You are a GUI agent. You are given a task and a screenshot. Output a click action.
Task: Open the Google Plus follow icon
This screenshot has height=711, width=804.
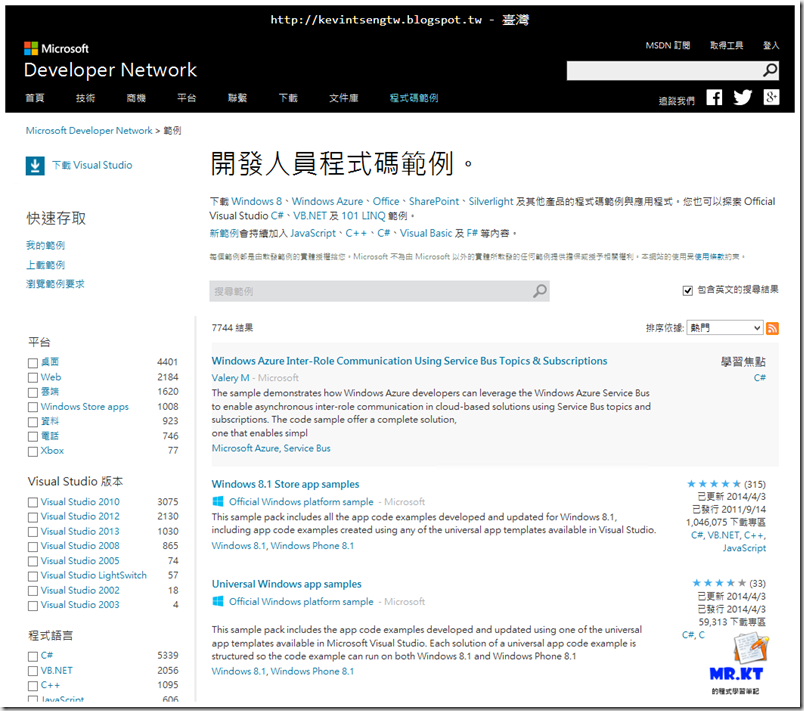771,97
